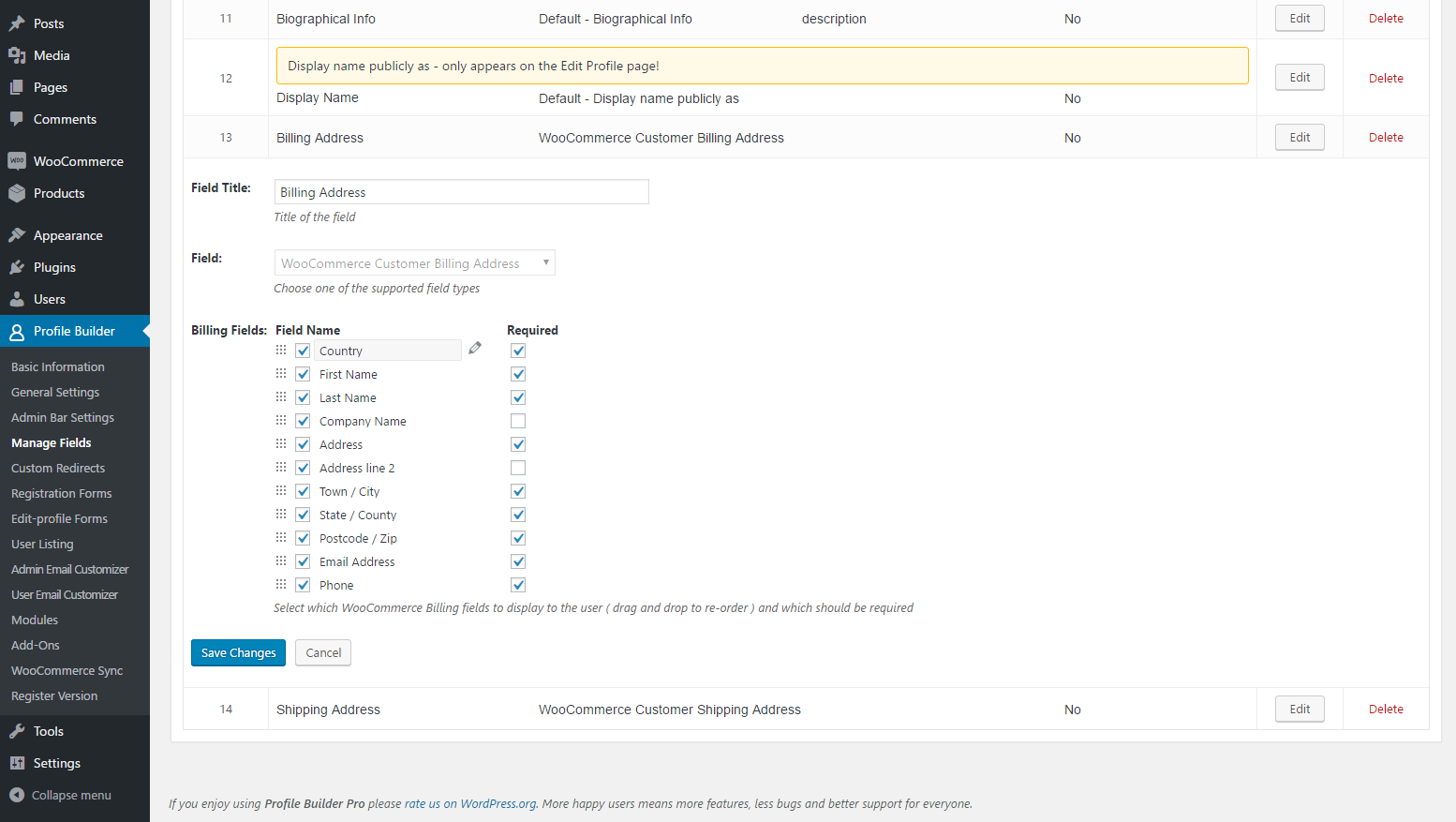This screenshot has width=1456, height=822.
Task: Click the Products box icon
Action: (17, 193)
